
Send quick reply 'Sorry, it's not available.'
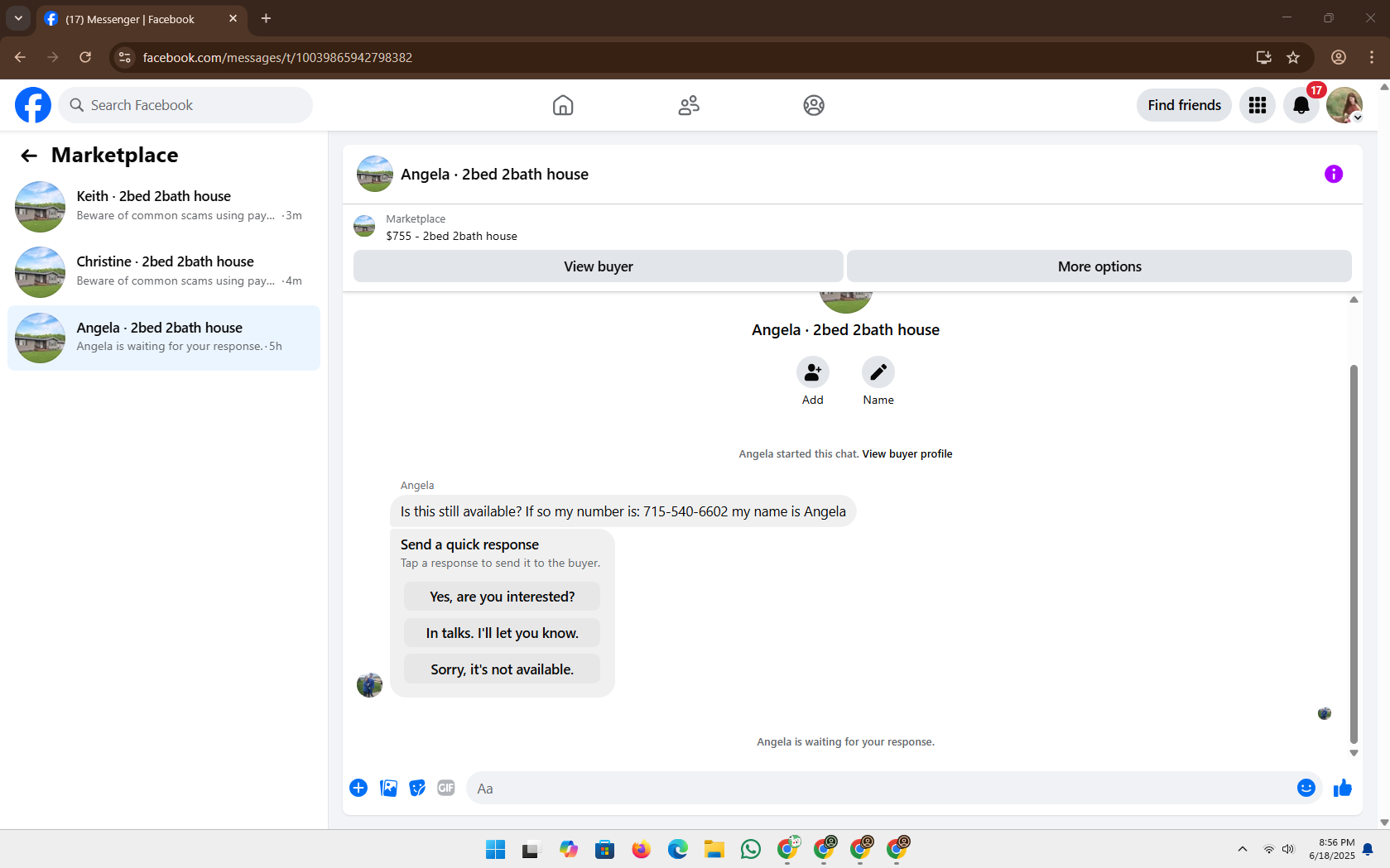(502, 669)
